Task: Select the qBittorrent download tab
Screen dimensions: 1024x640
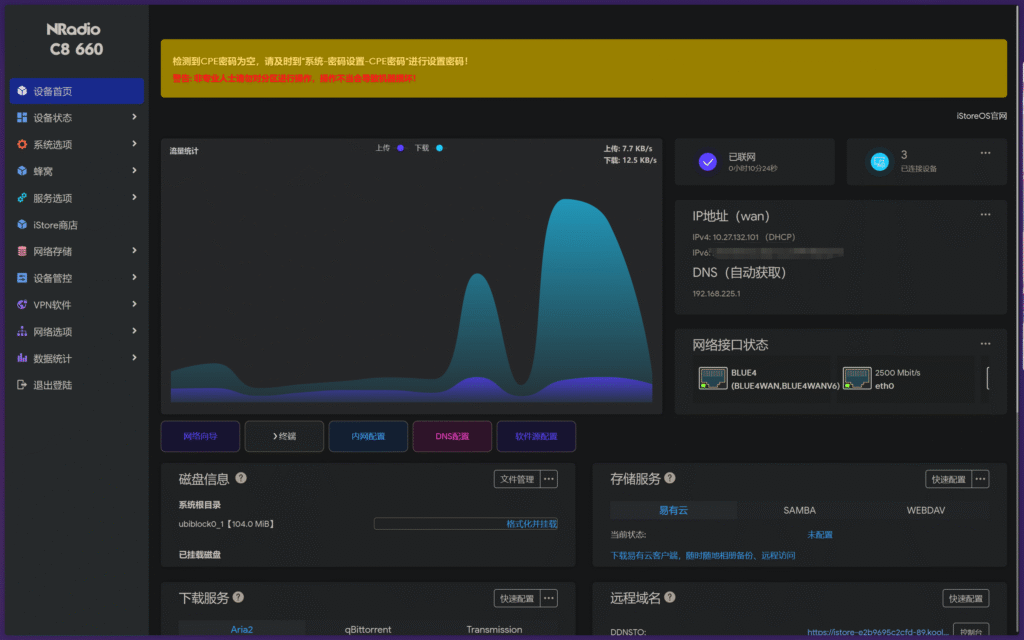Action: 368,630
